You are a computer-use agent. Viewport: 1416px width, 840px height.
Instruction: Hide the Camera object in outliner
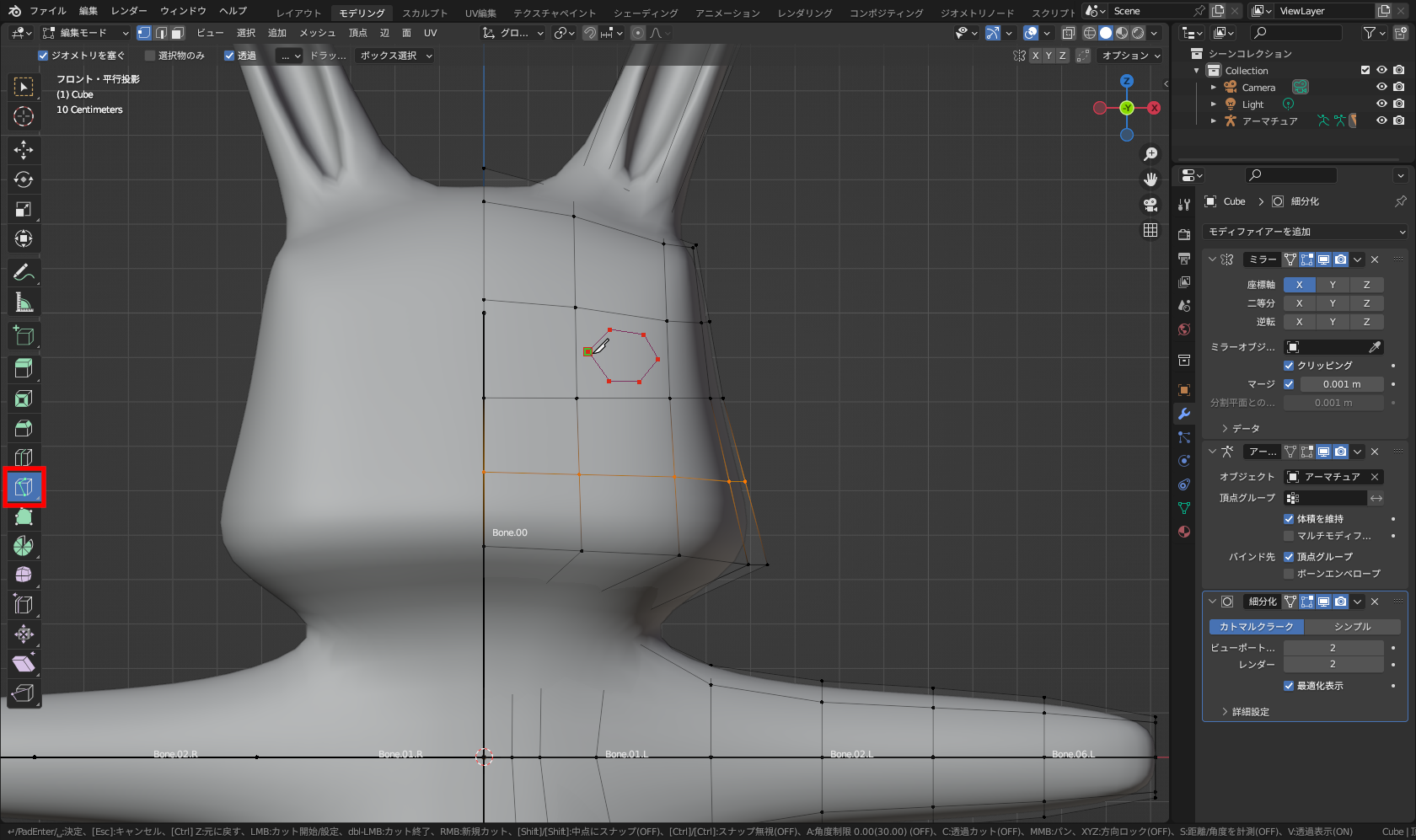[x=1381, y=88]
